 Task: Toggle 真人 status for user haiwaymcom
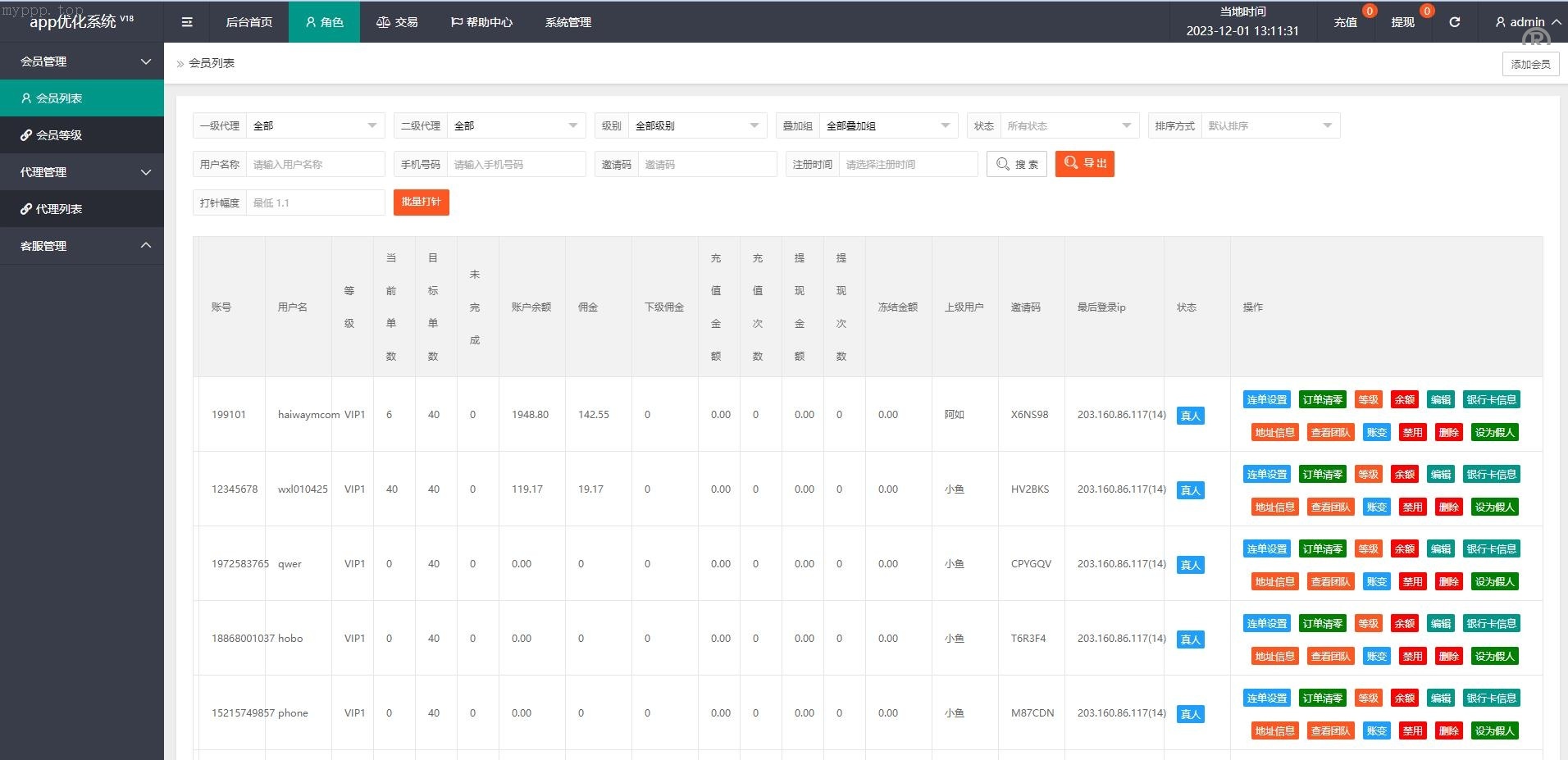(x=1190, y=416)
